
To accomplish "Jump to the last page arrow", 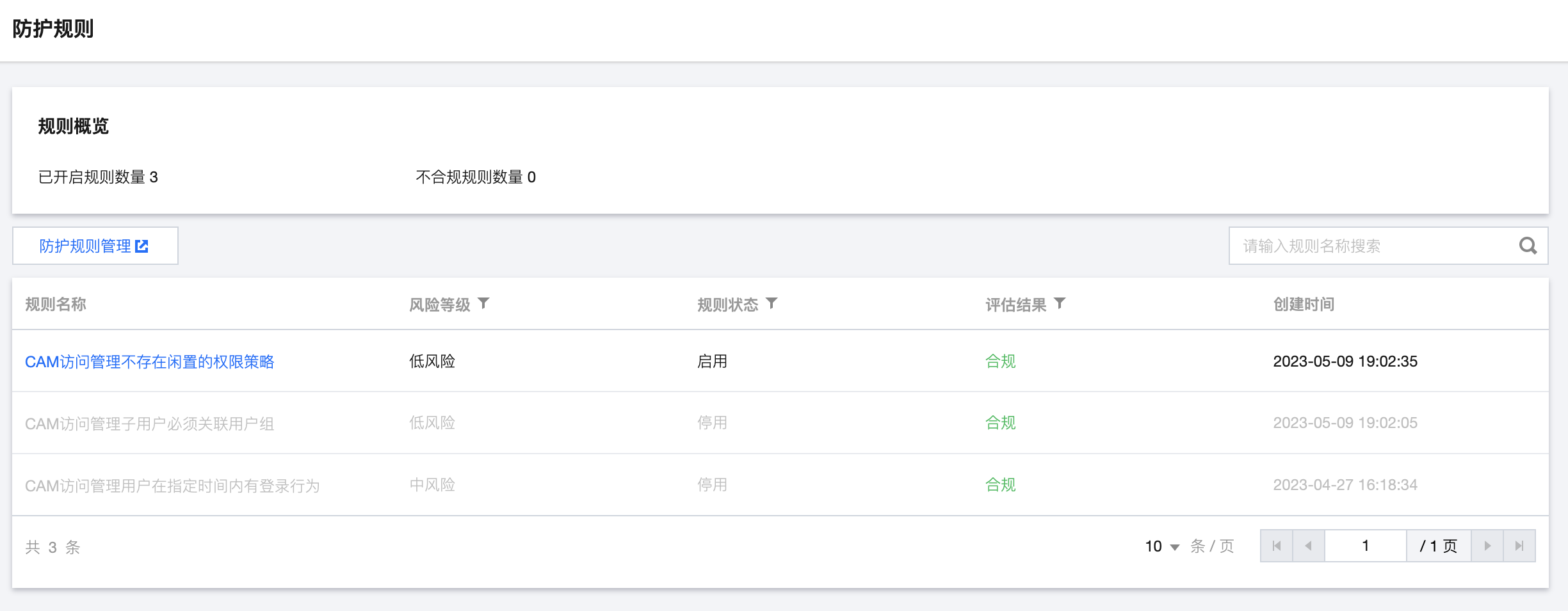I will [1519, 546].
